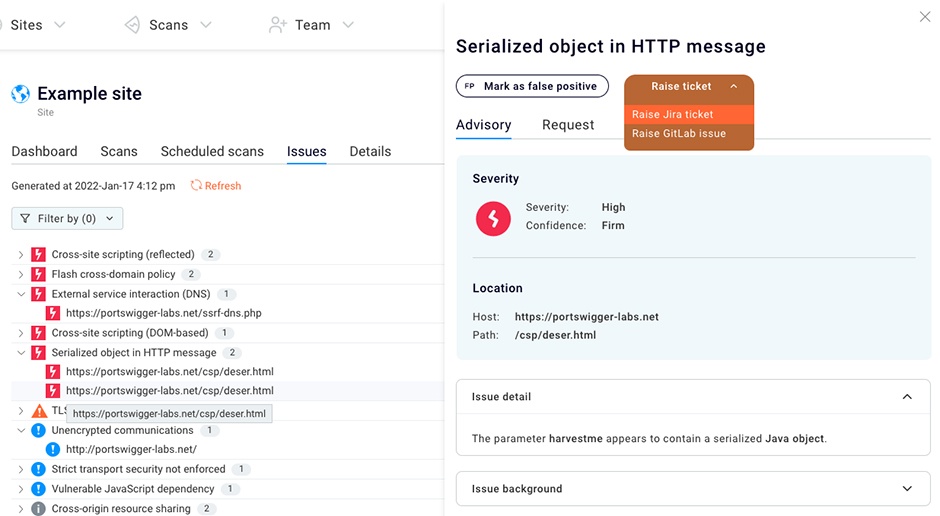Open the Details tab
Viewport: 940px width, 516px height.
coord(370,152)
